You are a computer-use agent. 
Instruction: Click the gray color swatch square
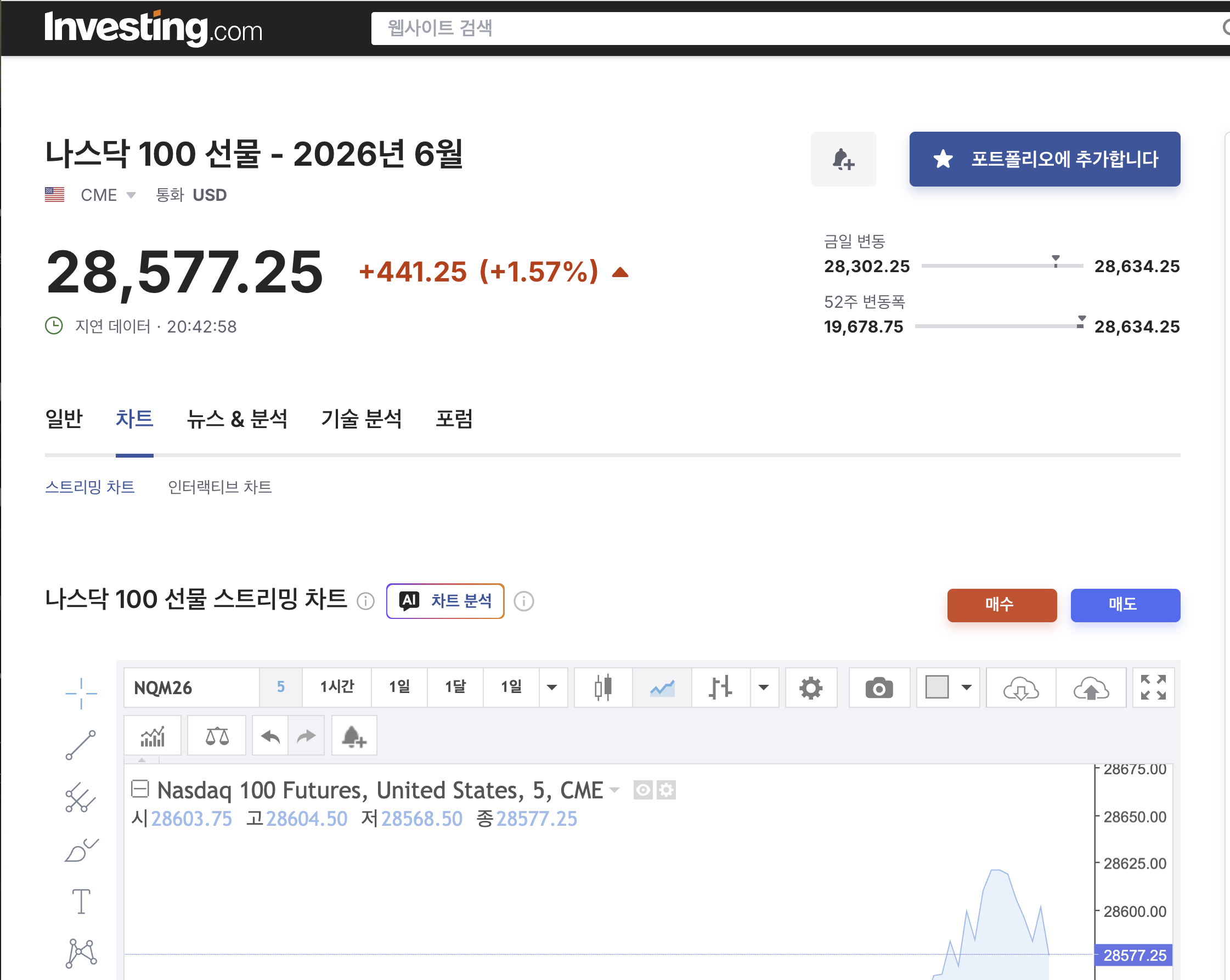click(x=936, y=686)
